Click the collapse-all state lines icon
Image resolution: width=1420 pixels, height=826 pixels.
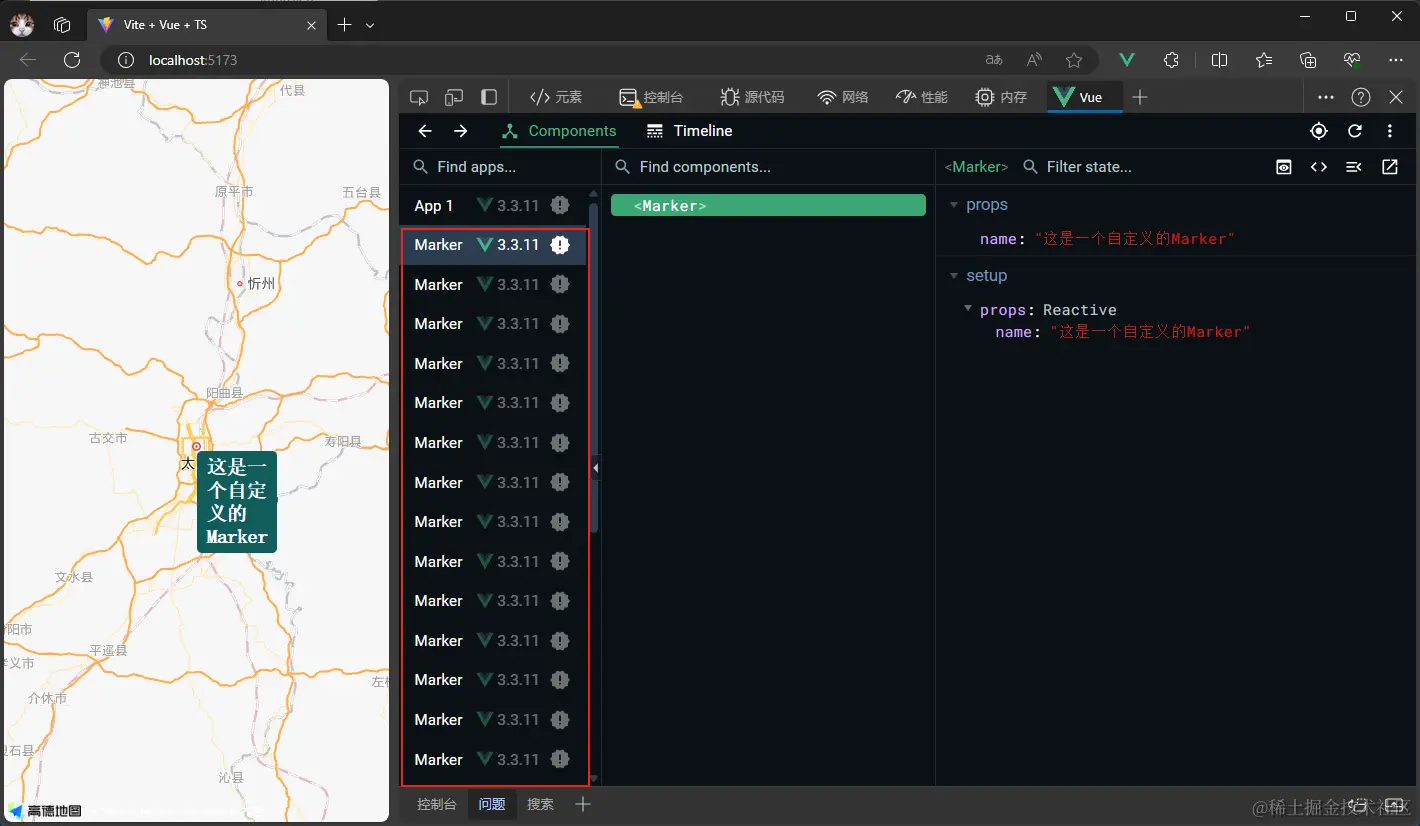tap(1354, 167)
